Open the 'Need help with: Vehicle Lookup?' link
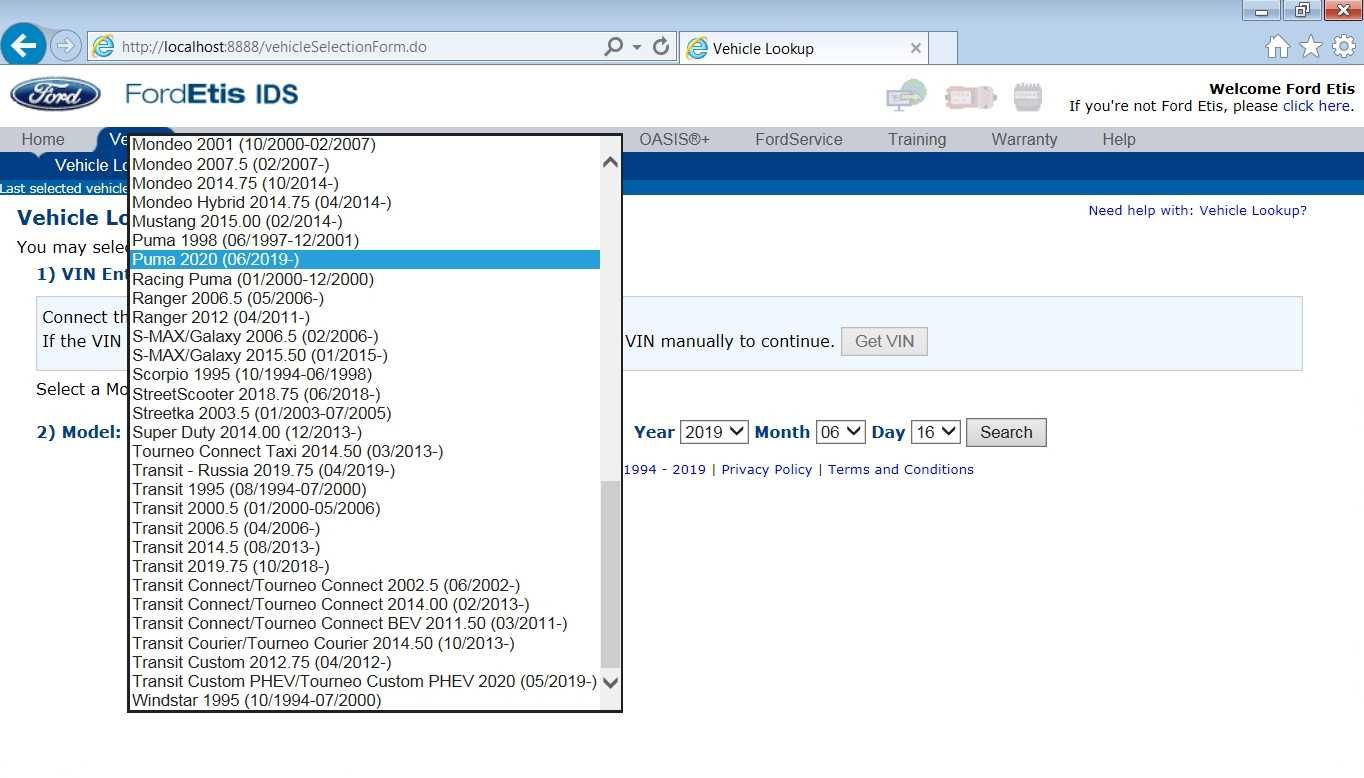This screenshot has height=778, width=1364. pyautogui.click(x=1197, y=210)
